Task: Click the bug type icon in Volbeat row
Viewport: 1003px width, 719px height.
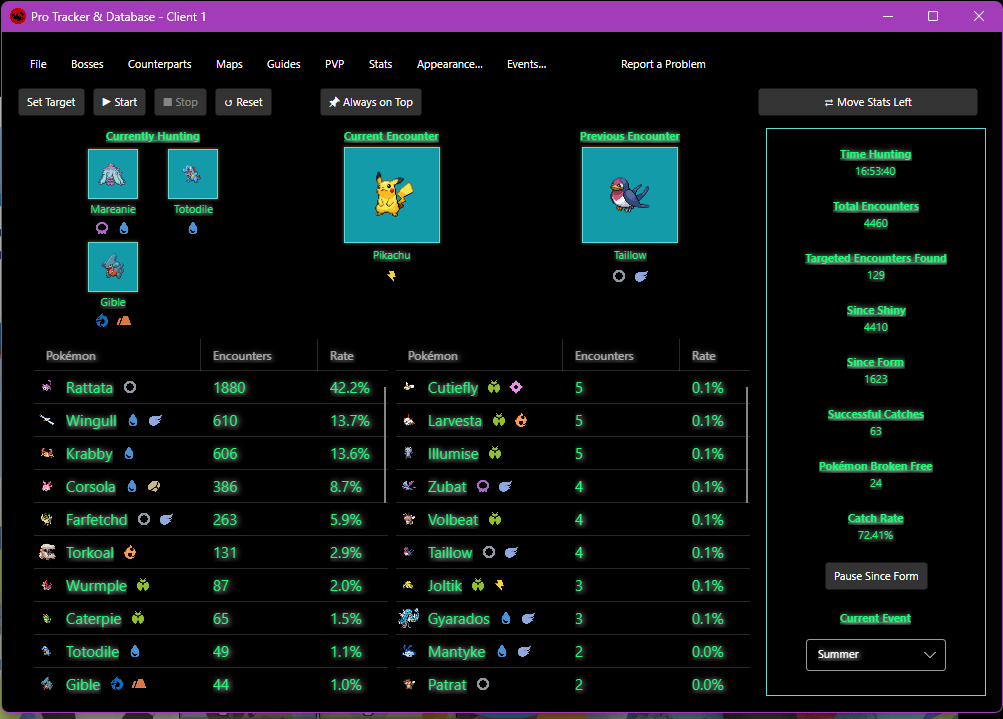Action: 495,519
